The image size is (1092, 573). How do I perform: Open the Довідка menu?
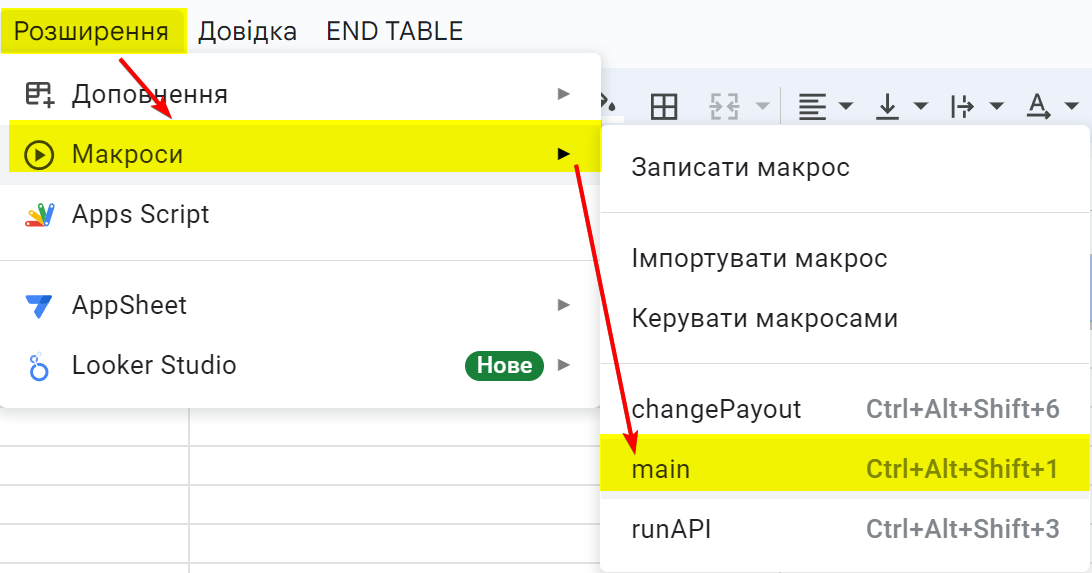click(x=247, y=31)
